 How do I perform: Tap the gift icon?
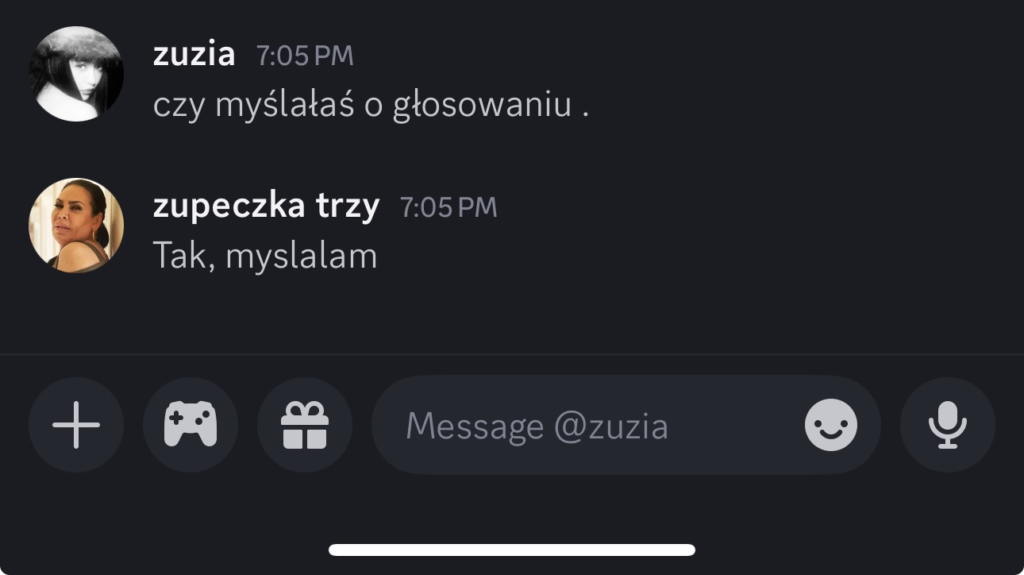pyautogui.click(x=304, y=426)
